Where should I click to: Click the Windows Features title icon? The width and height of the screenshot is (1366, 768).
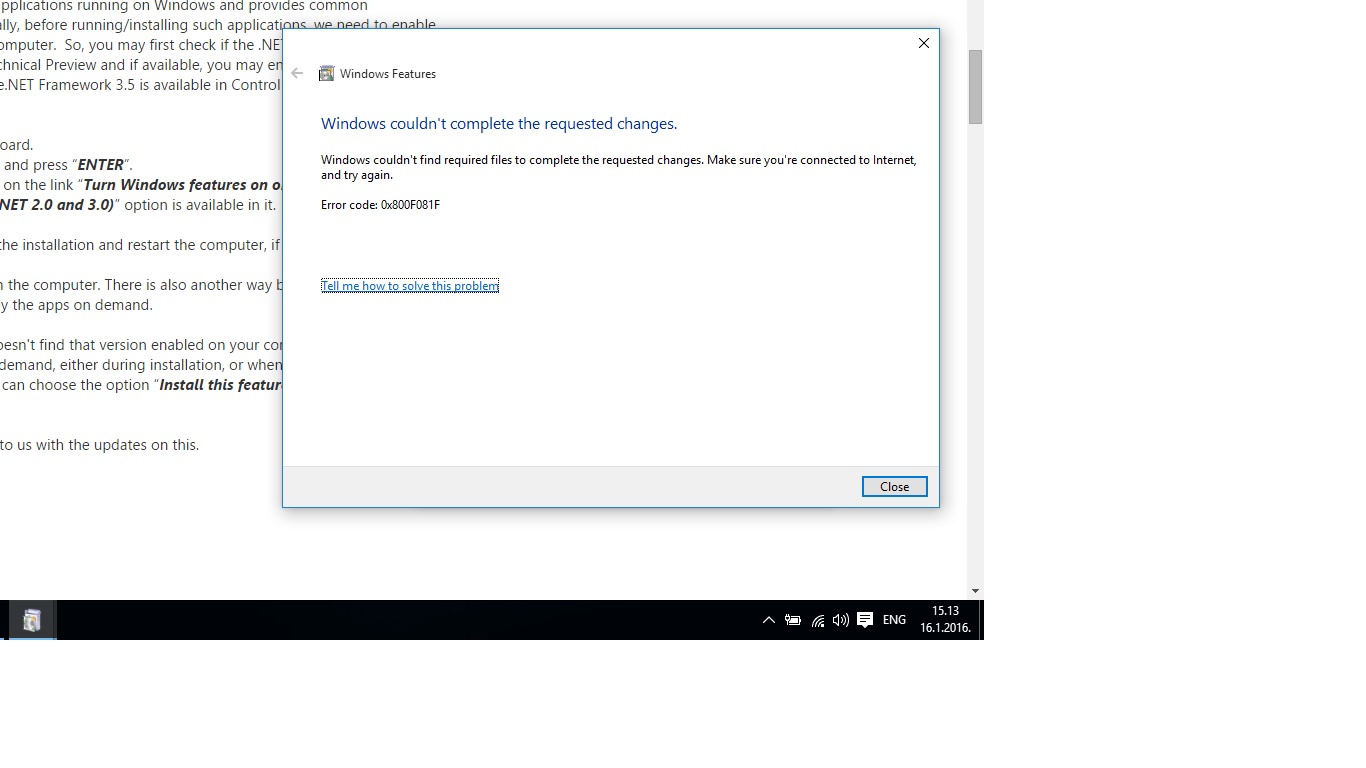coord(326,74)
